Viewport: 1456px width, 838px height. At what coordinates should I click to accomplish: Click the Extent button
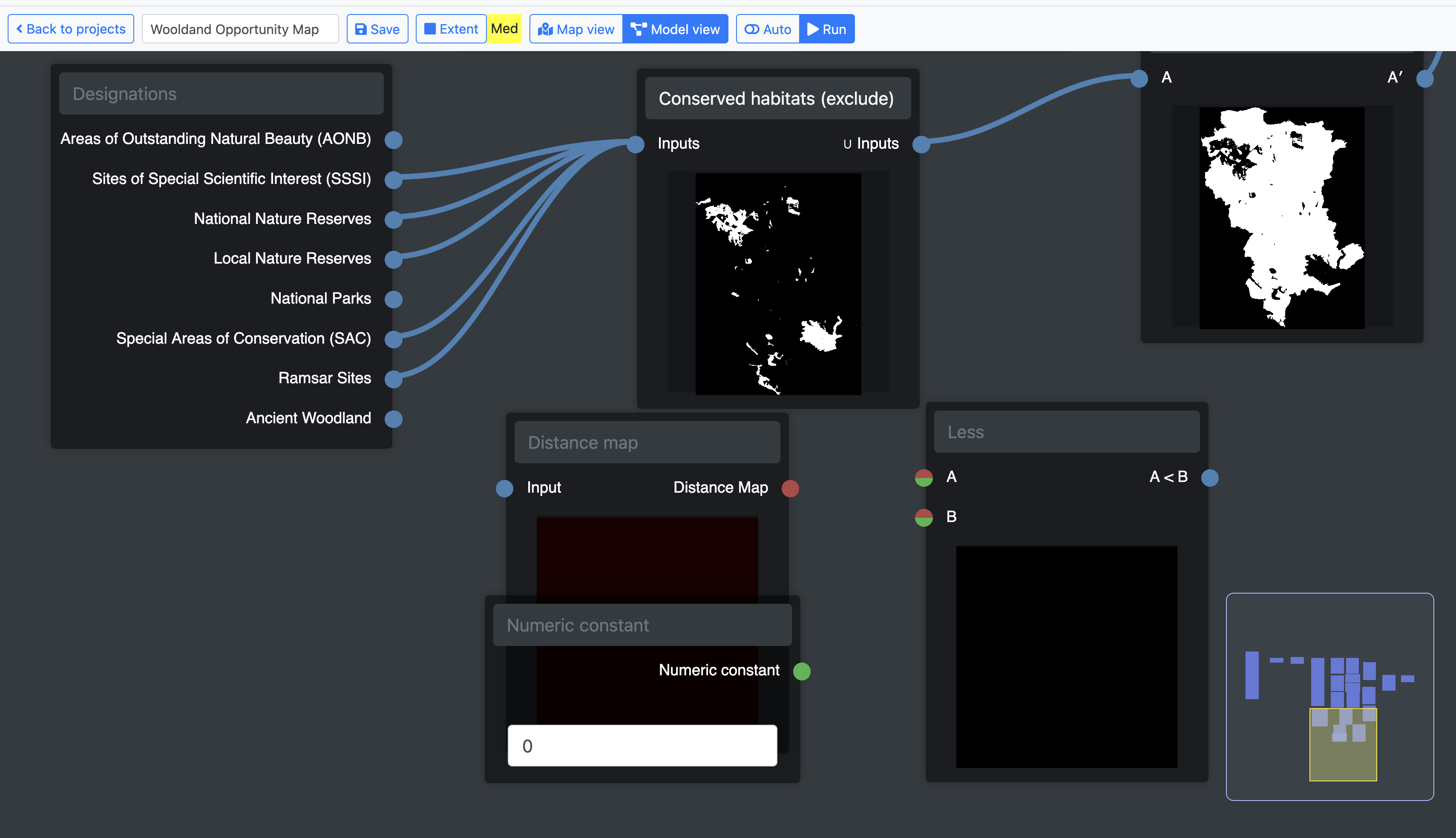451,29
